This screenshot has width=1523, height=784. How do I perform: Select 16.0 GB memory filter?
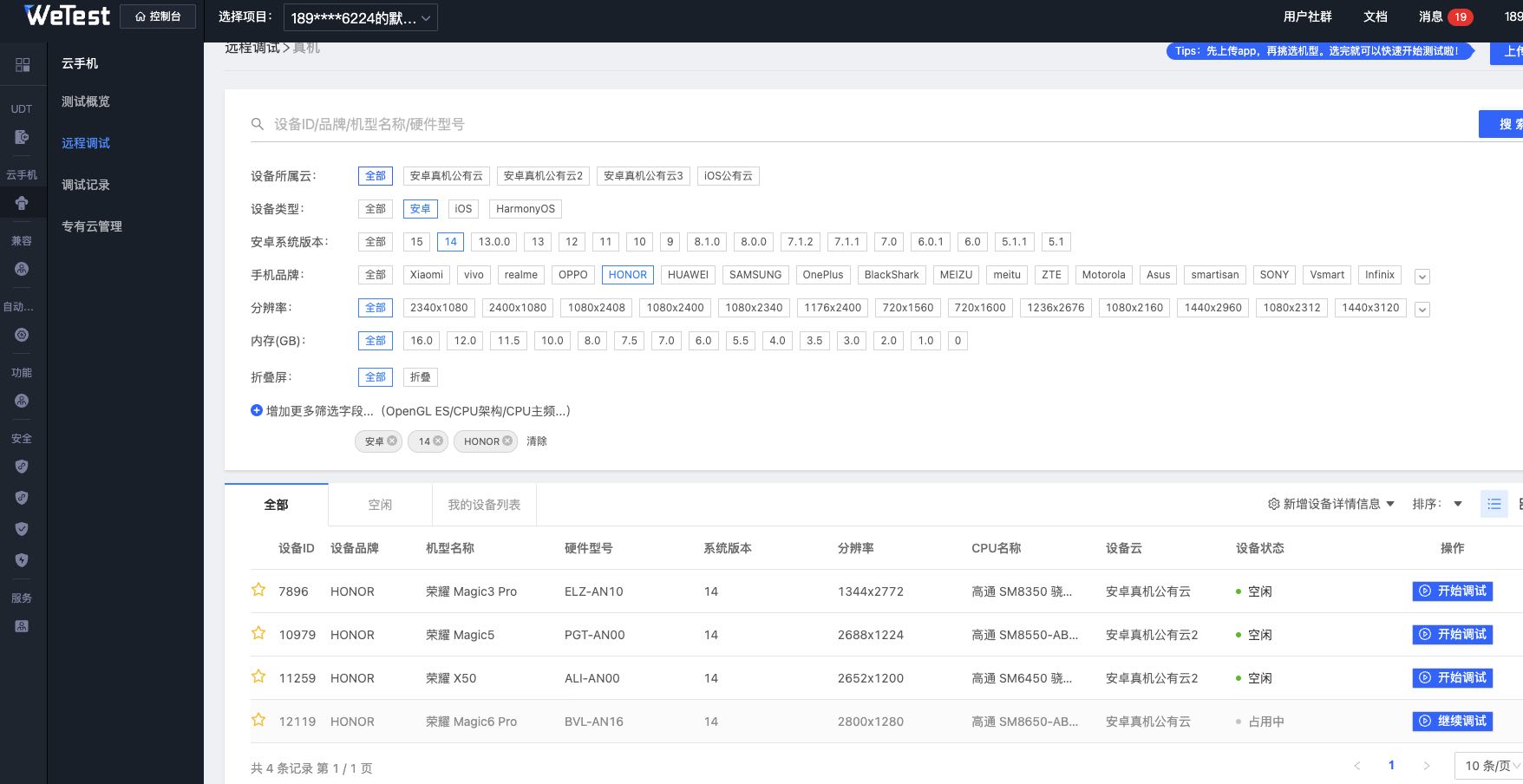tap(422, 341)
